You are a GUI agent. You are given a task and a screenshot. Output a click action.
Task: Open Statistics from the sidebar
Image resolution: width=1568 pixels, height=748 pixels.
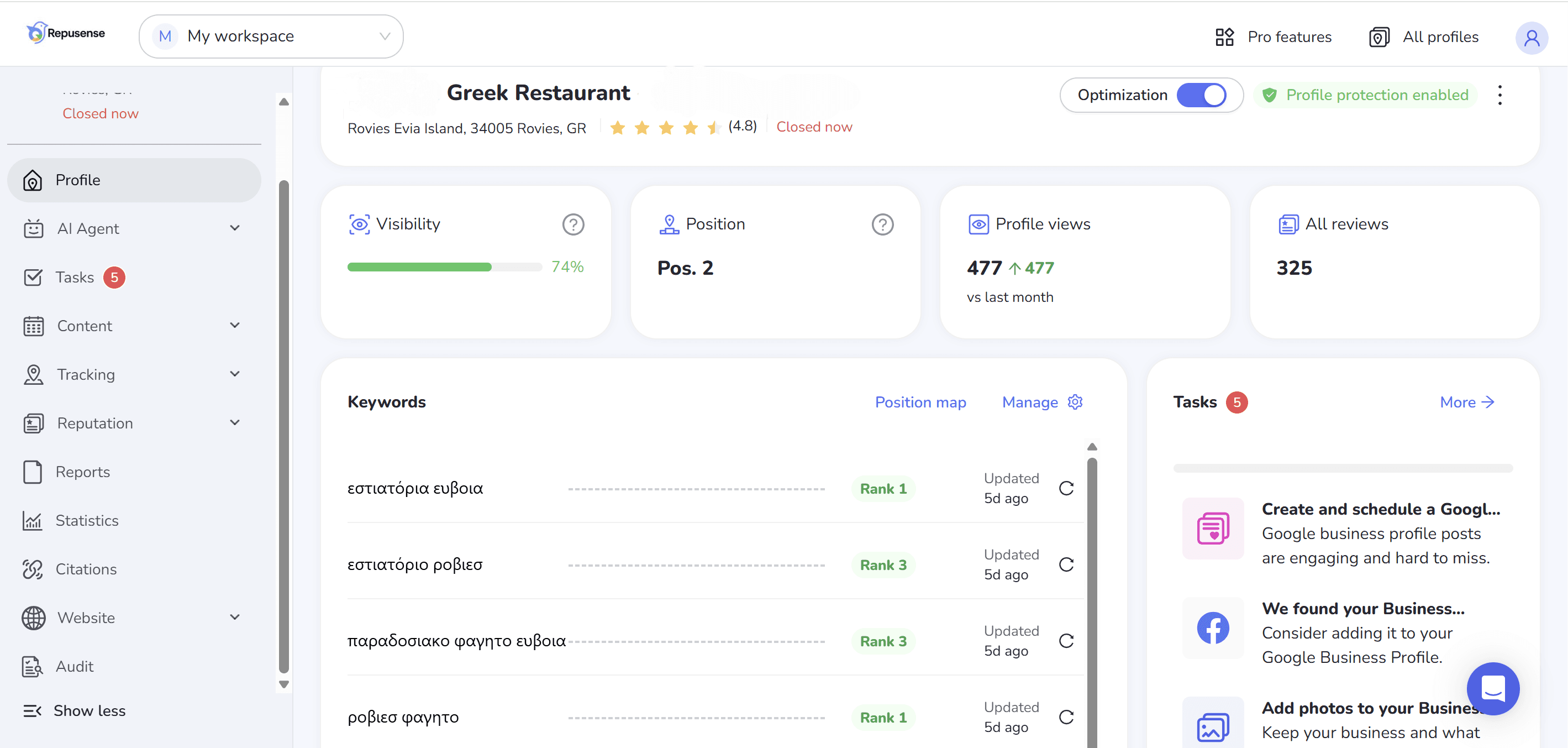pyautogui.click(x=86, y=520)
